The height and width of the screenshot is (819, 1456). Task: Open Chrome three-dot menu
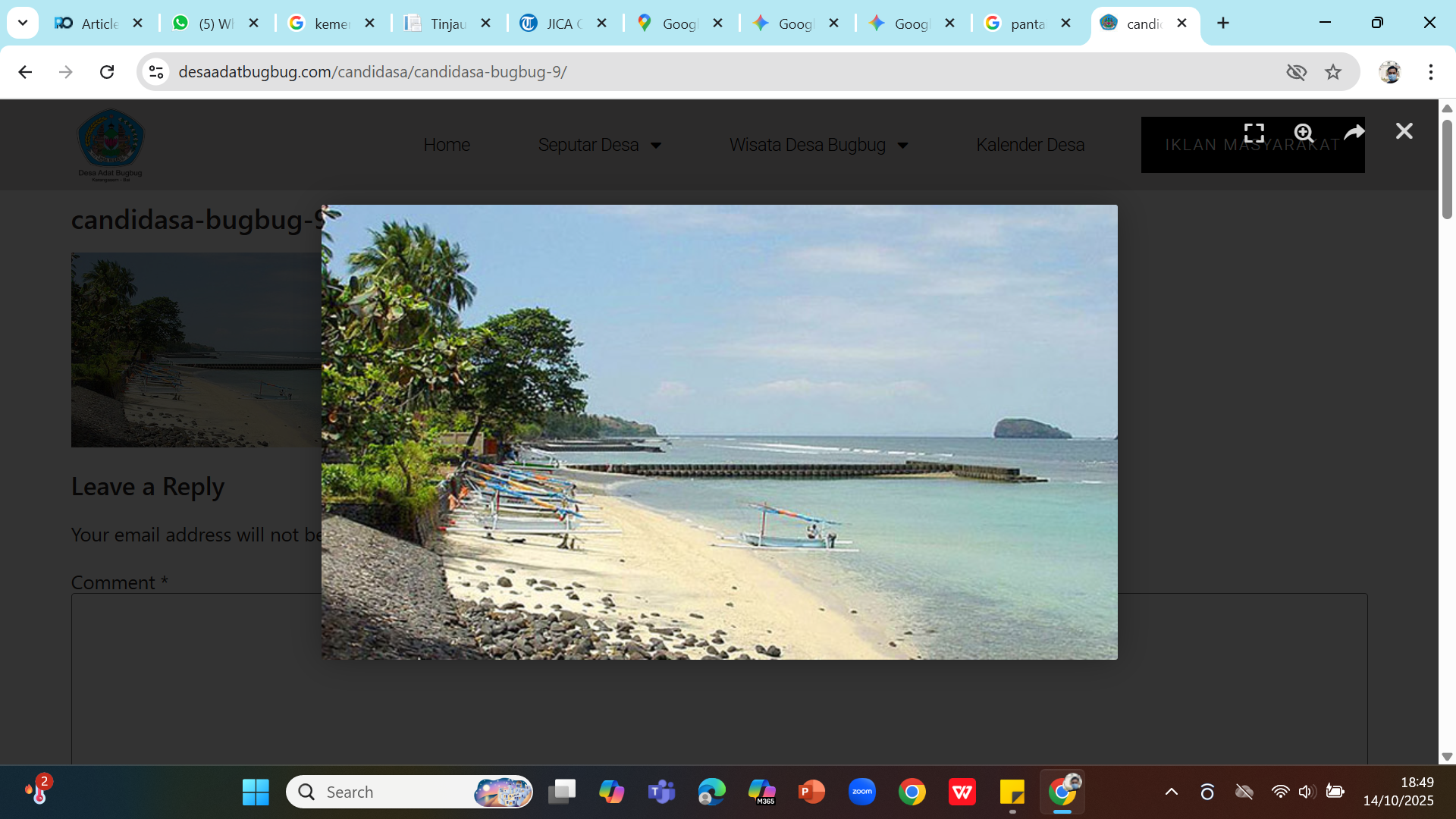point(1431,72)
